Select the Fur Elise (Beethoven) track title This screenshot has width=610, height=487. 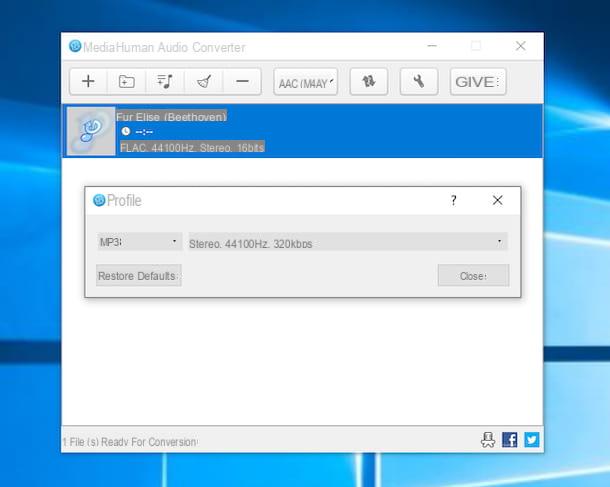pyautogui.click(x=171, y=117)
